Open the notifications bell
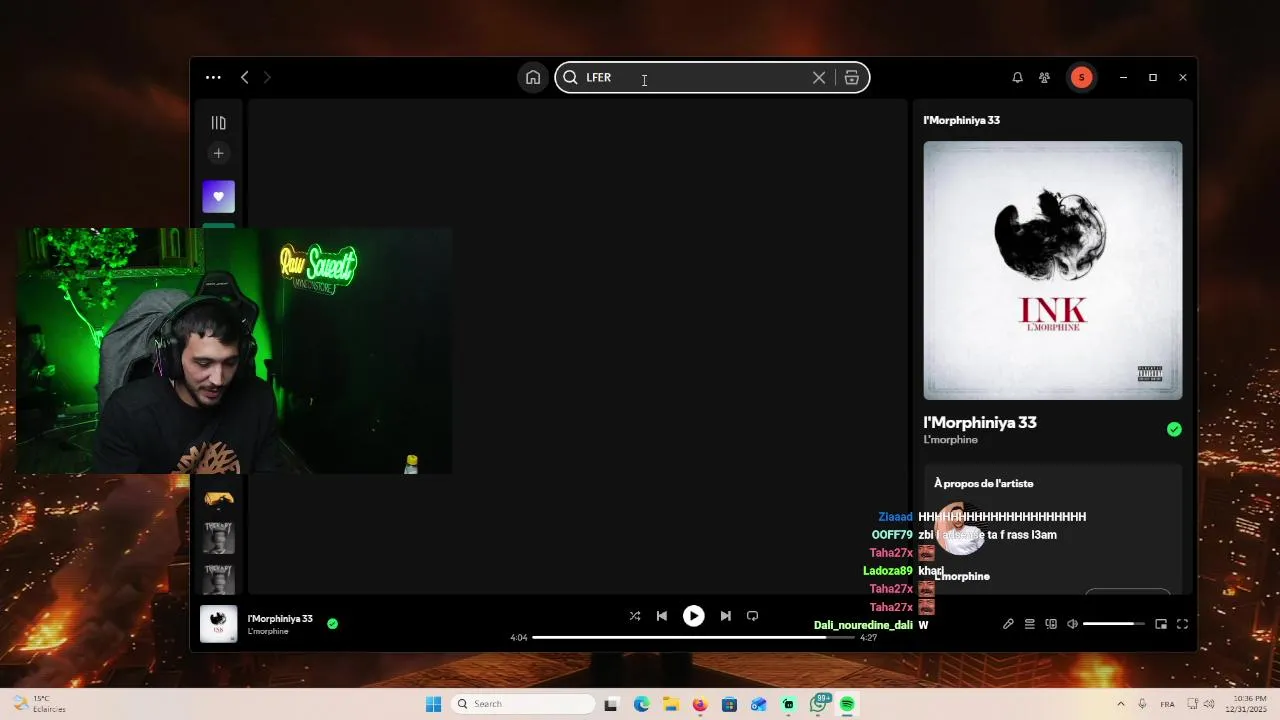Image resolution: width=1280 pixels, height=720 pixels. (1017, 77)
